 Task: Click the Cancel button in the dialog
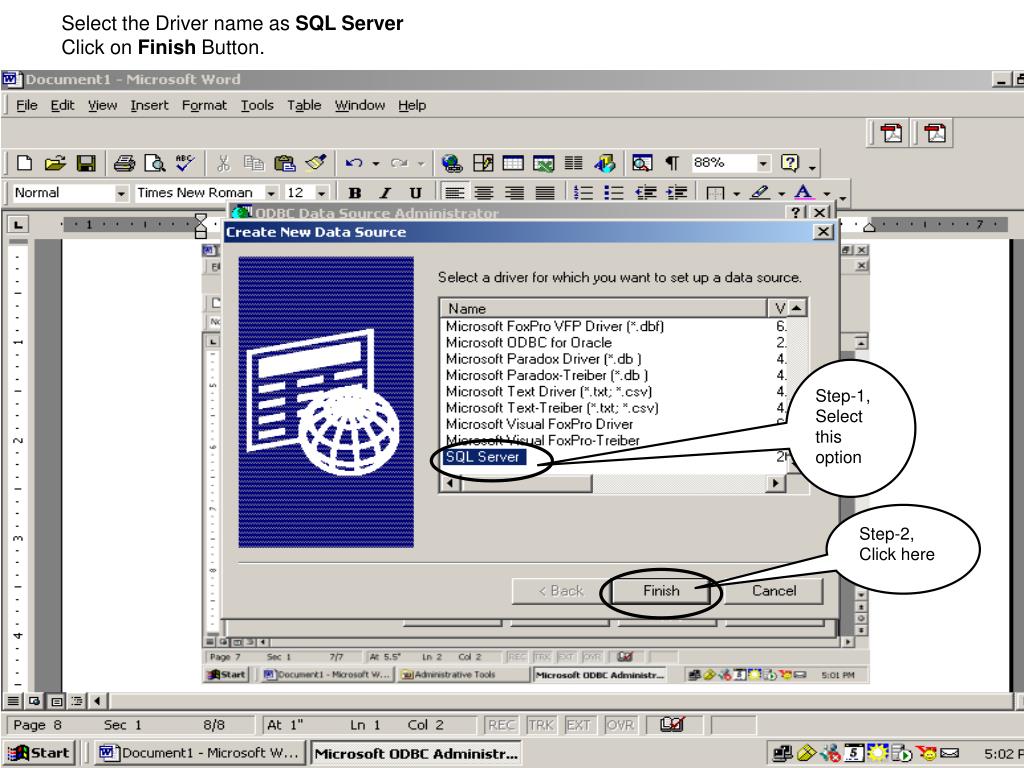point(774,591)
